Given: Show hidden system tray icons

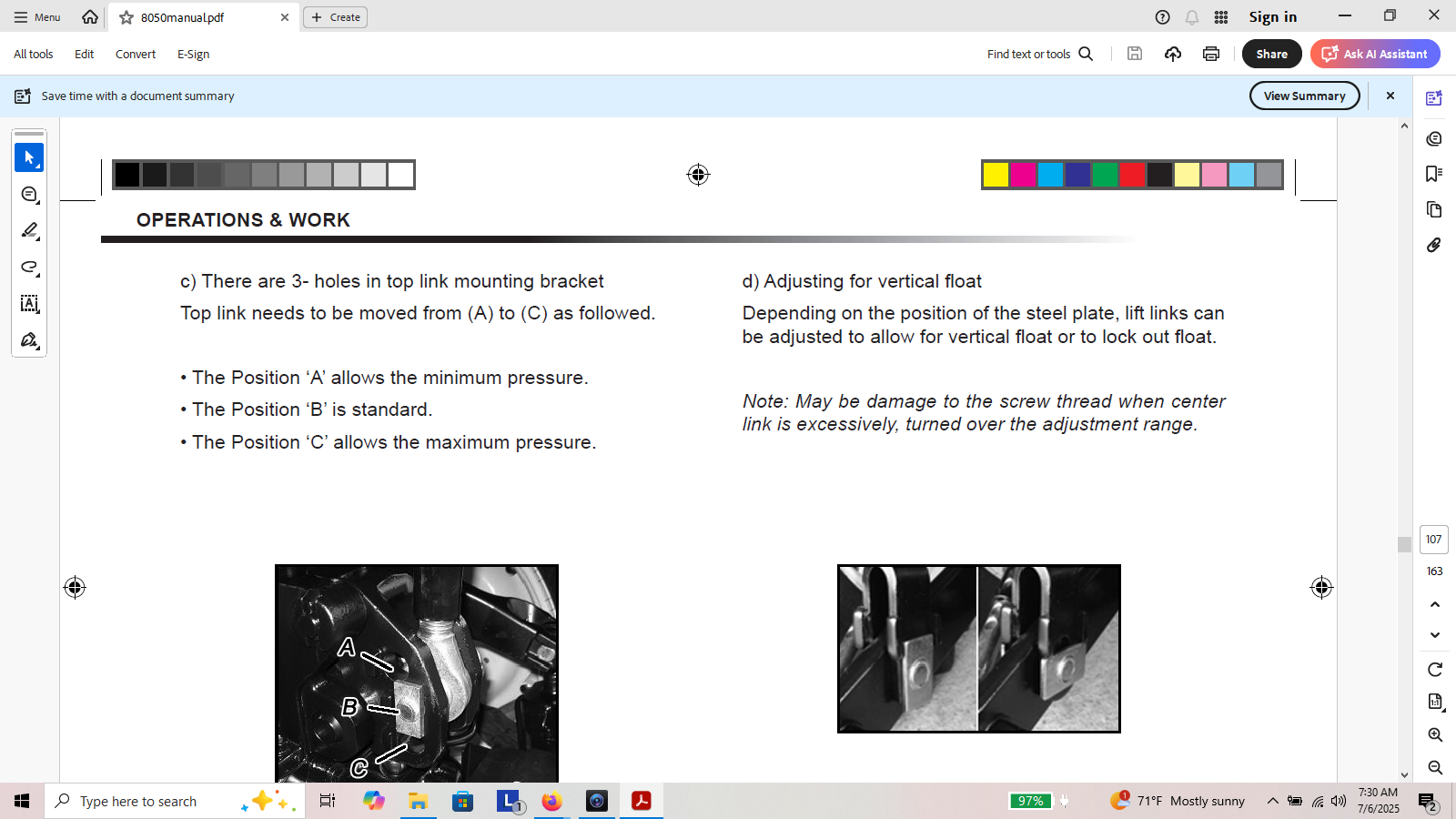Looking at the screenshot, I should point(1272,801).
